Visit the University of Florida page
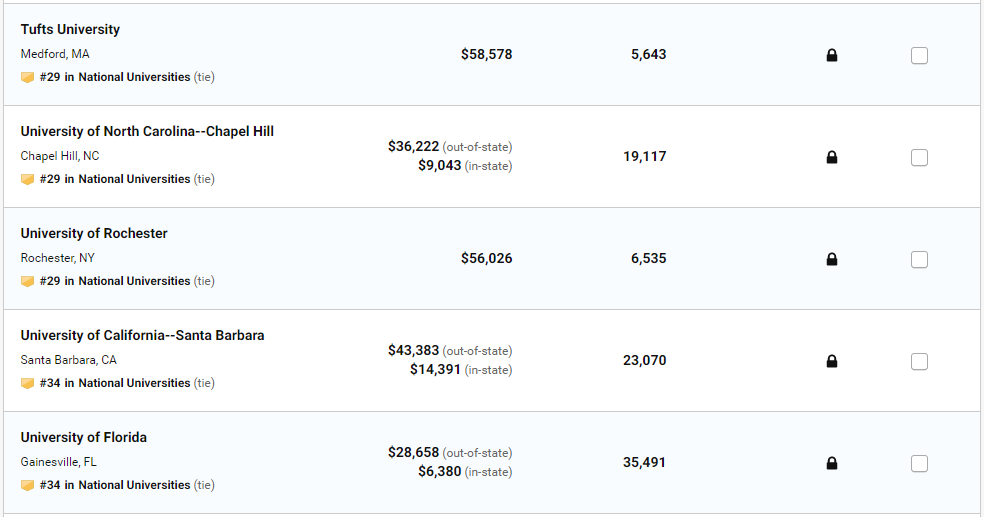The image size is (984, 517). 84,438
